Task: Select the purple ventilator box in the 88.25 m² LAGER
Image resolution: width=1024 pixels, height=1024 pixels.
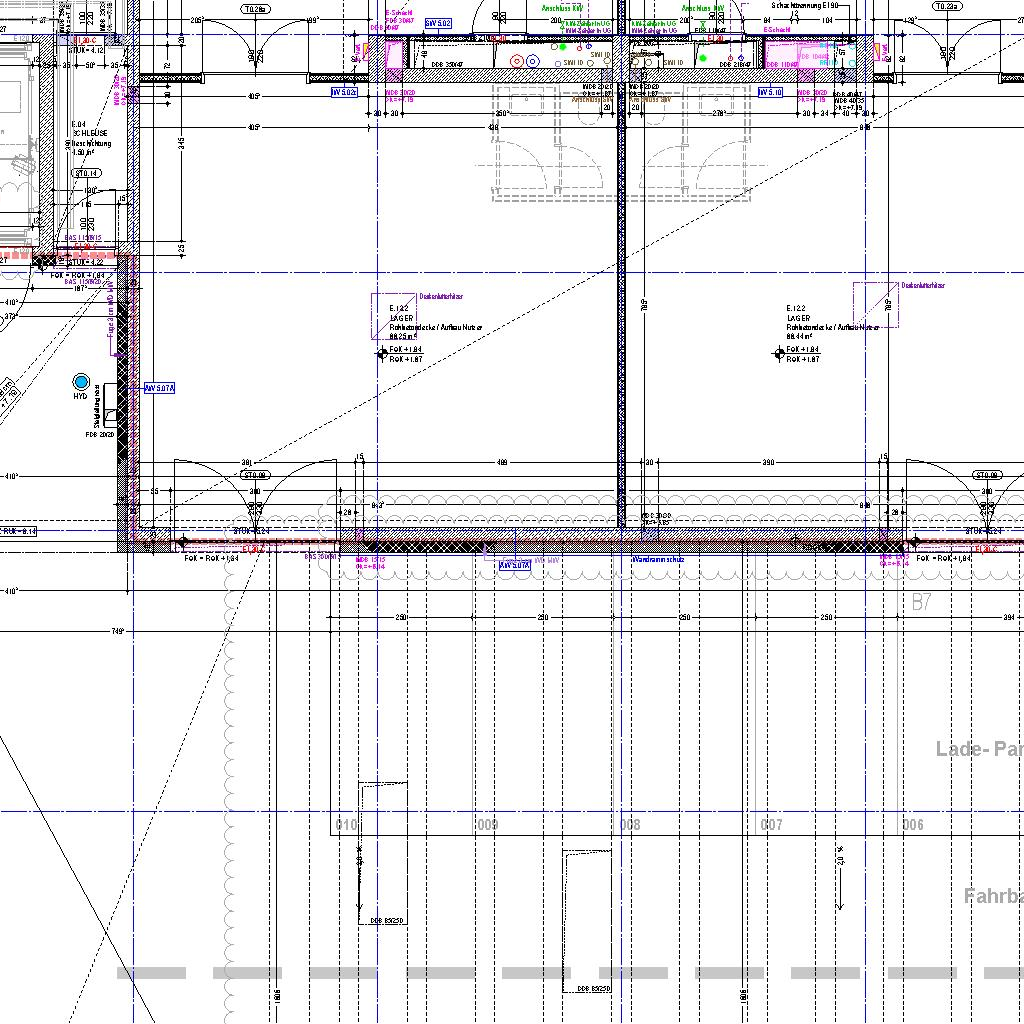Action: [394, 316]
